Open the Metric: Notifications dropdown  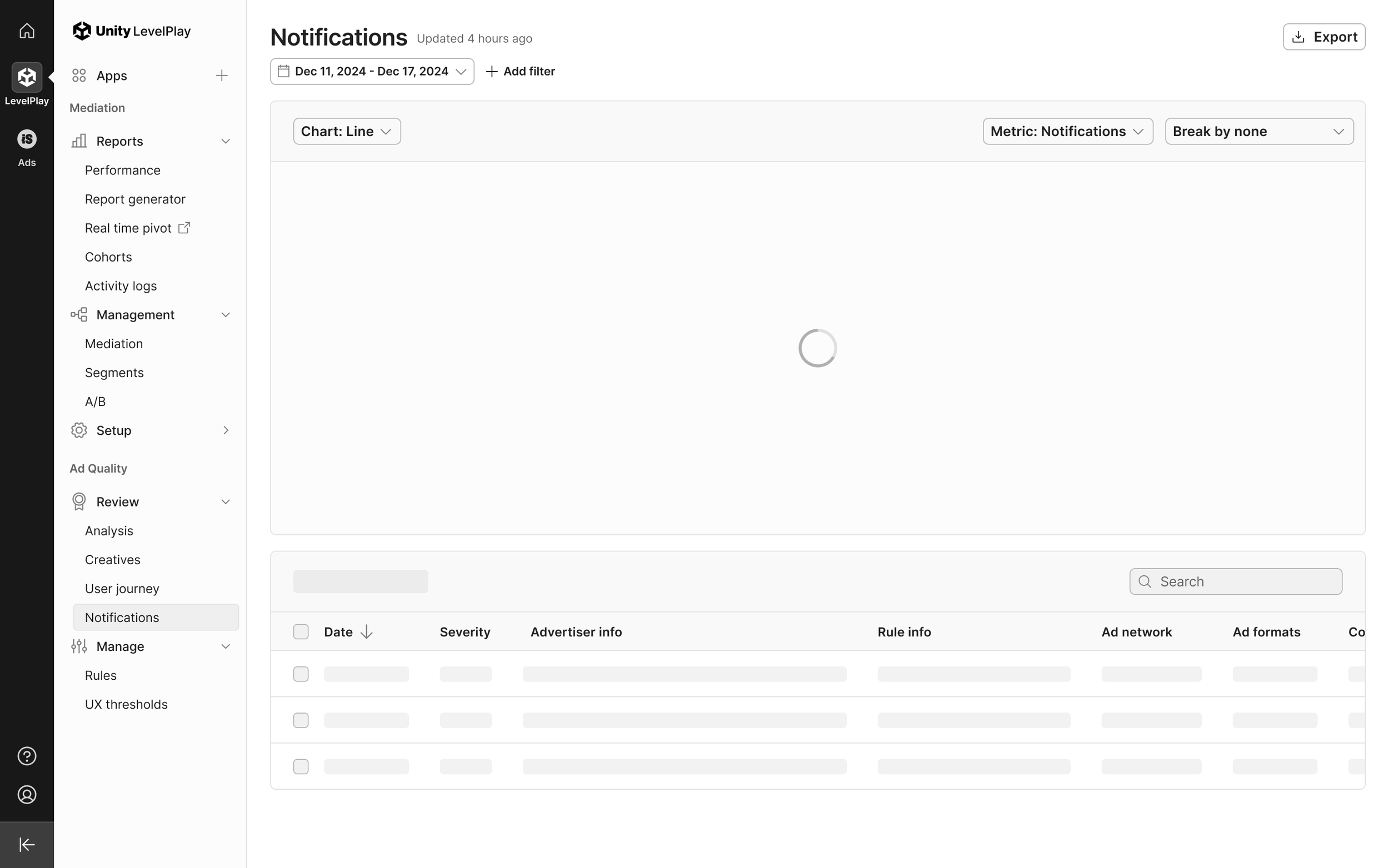pos(1067,132)
